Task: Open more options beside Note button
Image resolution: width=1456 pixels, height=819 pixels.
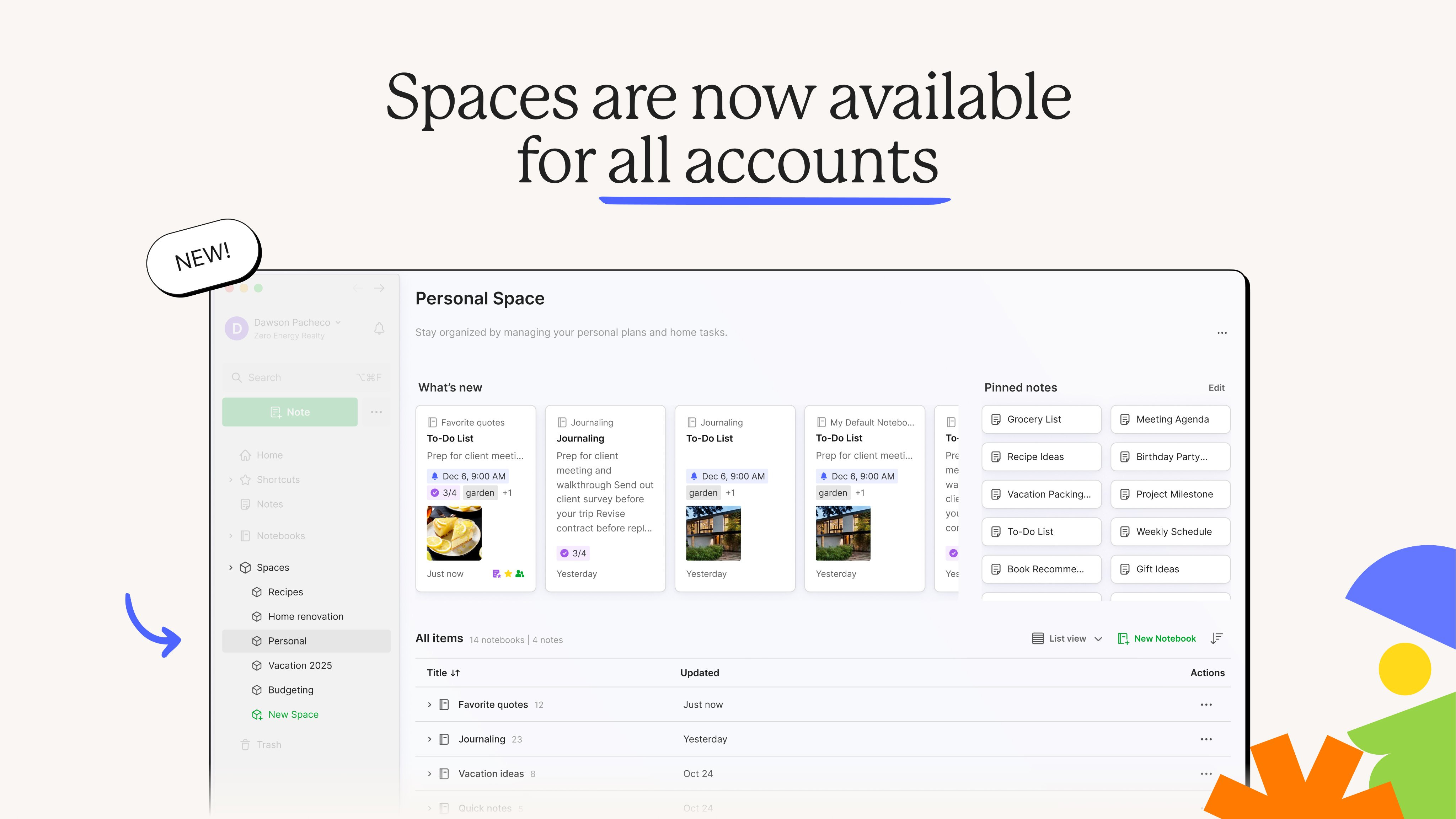Action: (376, 412)
